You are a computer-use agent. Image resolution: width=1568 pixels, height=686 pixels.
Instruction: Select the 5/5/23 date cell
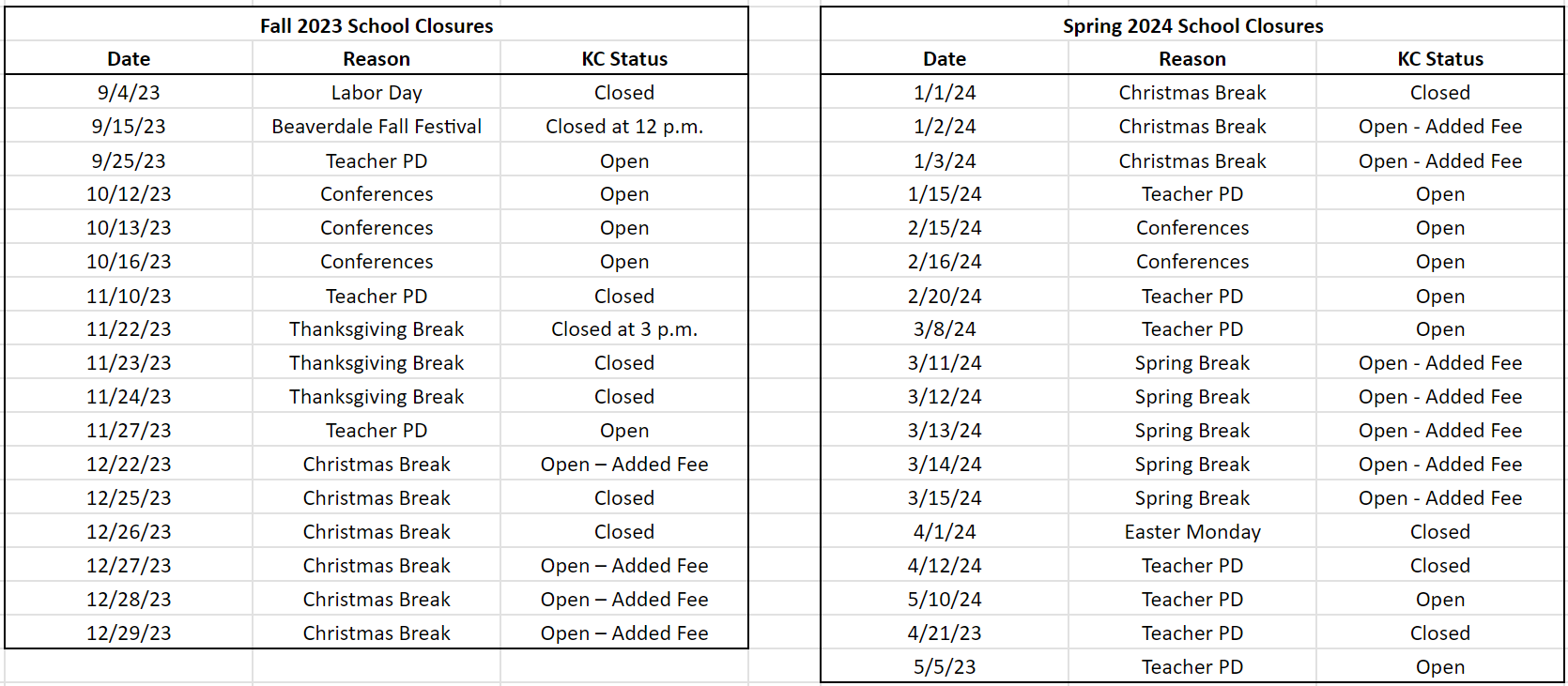(945, 666)
